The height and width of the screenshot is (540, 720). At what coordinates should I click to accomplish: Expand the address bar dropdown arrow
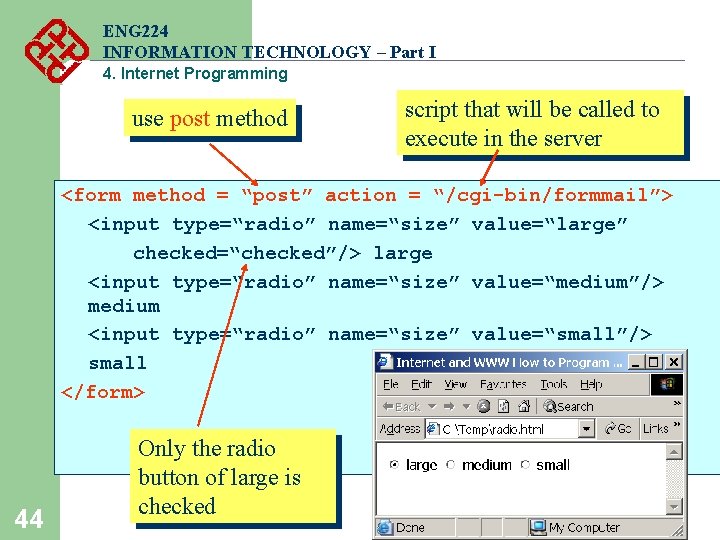586,429
